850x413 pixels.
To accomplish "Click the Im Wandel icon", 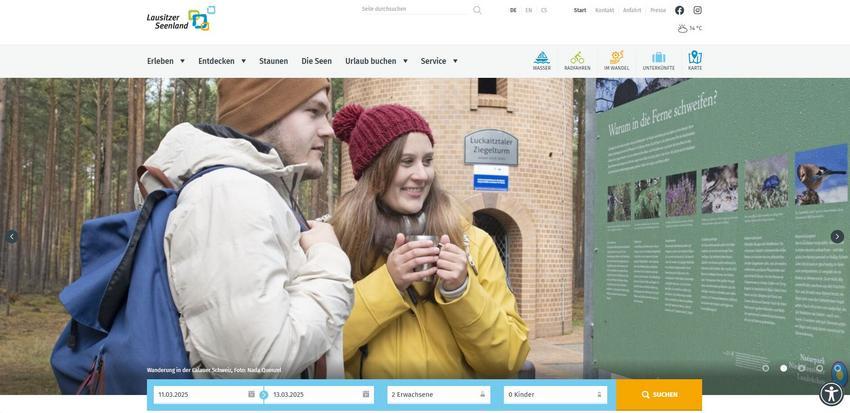I will coord(616,59).
